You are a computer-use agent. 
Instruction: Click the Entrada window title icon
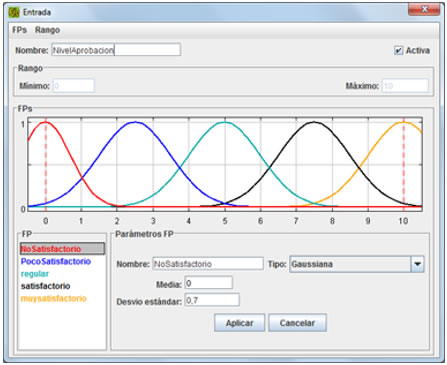point(14,12)
